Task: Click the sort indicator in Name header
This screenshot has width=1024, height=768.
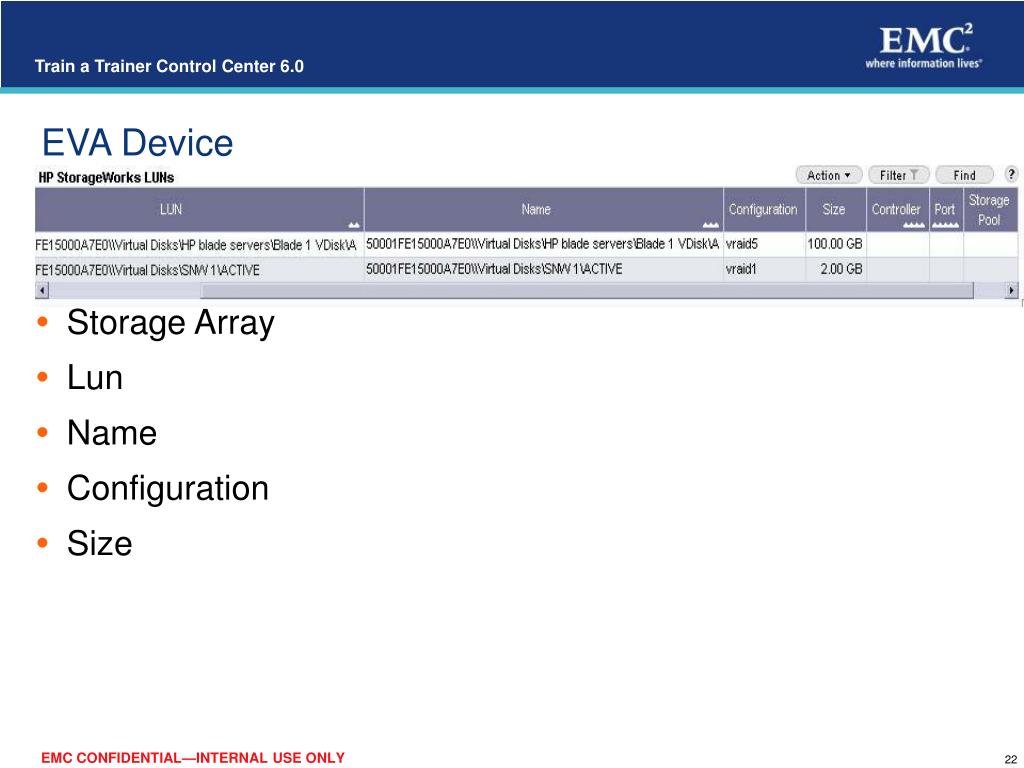Action: [711, 225]
